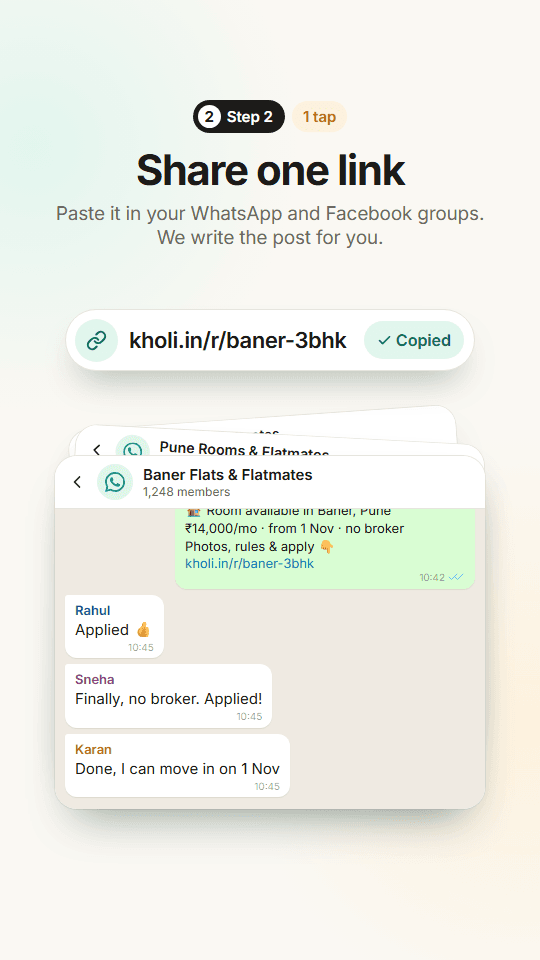540x960 pixels.
Task: Click the "Share one link" heading
Action: pyautogui.click(x=270, y=170)
